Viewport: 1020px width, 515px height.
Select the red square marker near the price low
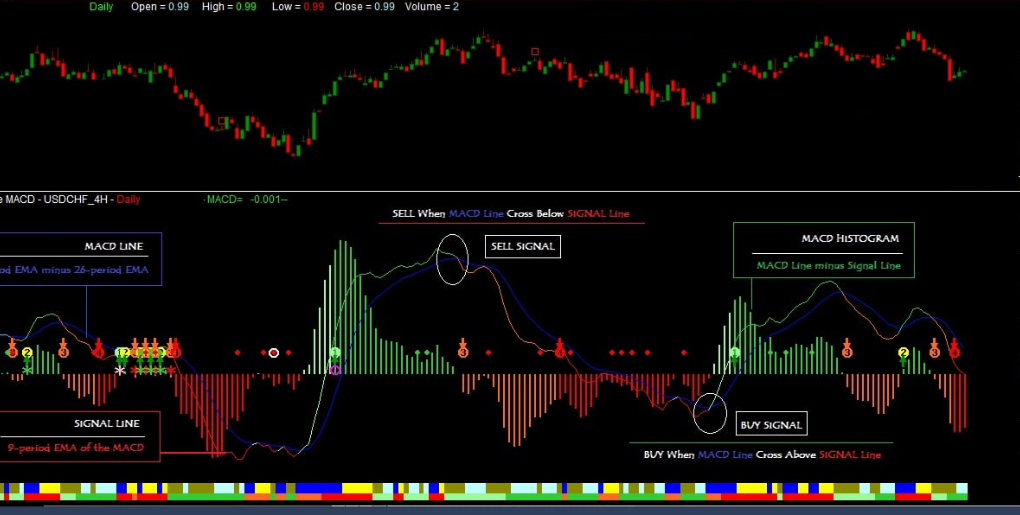click(x=222, y=122)
